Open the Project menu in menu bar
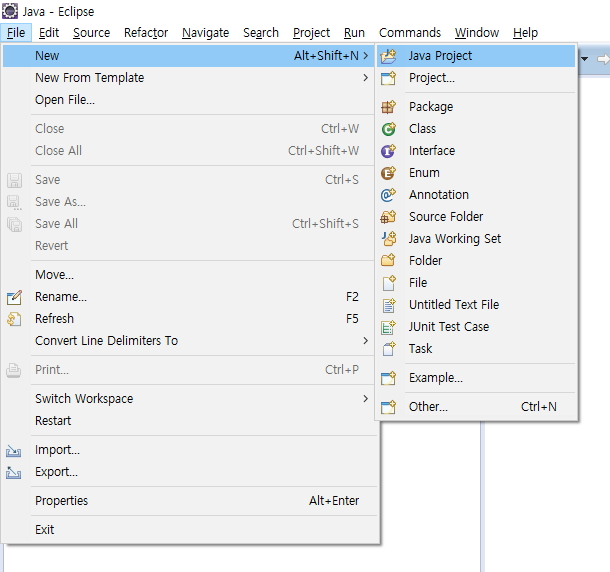610x572 pixels. pyautogui.click(x=311, y=33)
